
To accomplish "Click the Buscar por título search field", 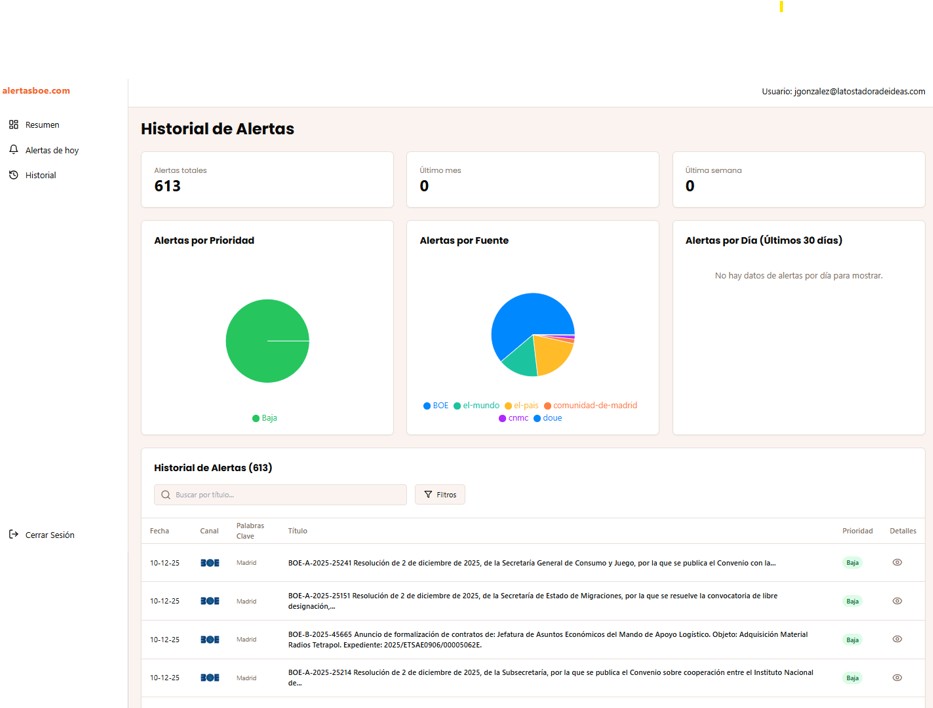I will coord(280,494).
